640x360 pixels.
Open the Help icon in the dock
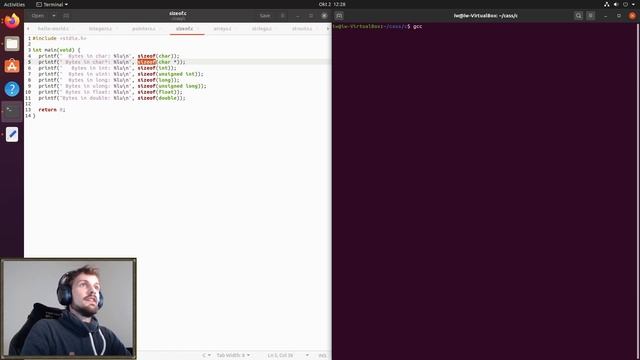(x=12, y=89)
